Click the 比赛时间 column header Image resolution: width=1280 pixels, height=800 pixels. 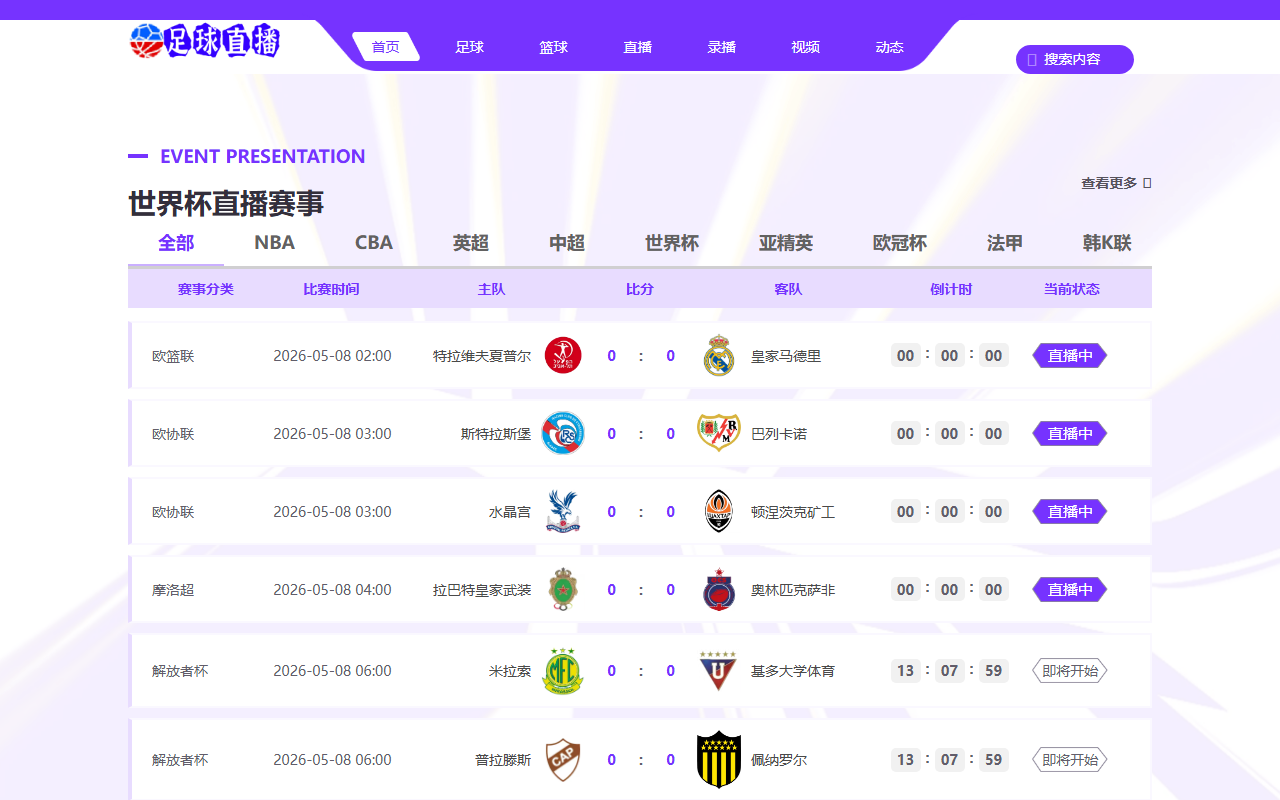[331, 289]
